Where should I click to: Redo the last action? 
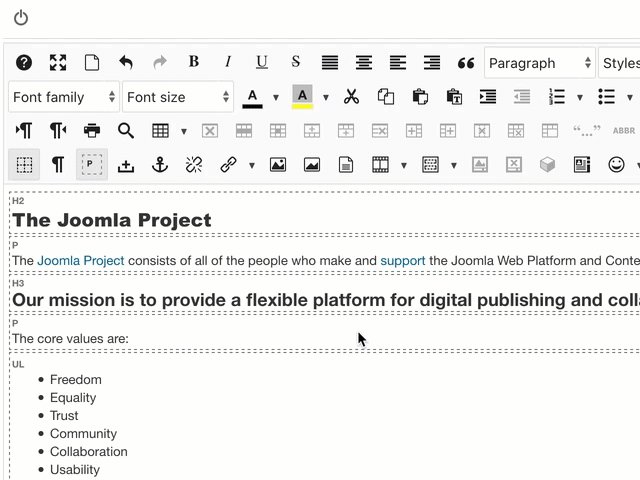(160, 63)
